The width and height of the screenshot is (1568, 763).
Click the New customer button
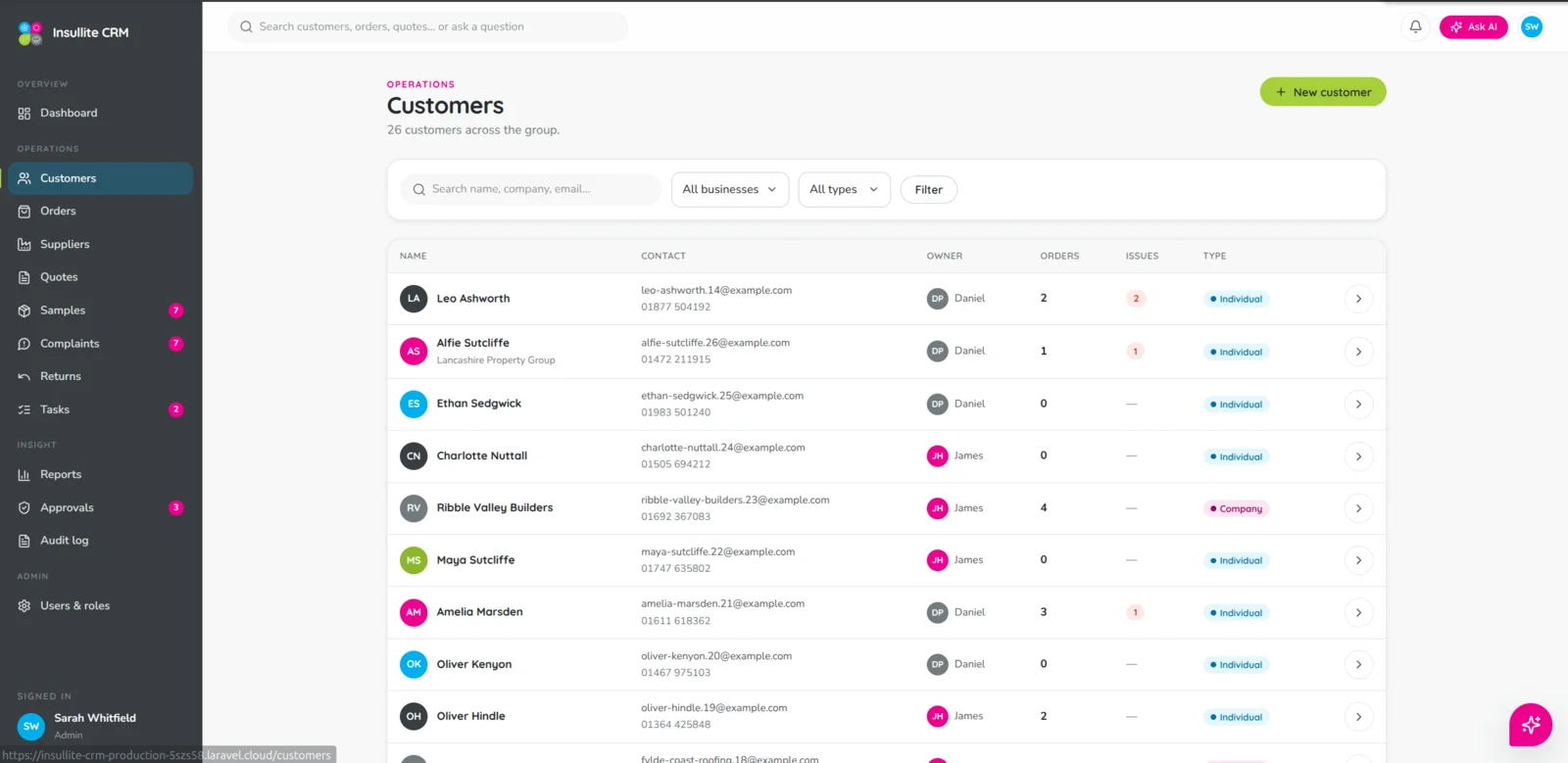click(1323, 92)
